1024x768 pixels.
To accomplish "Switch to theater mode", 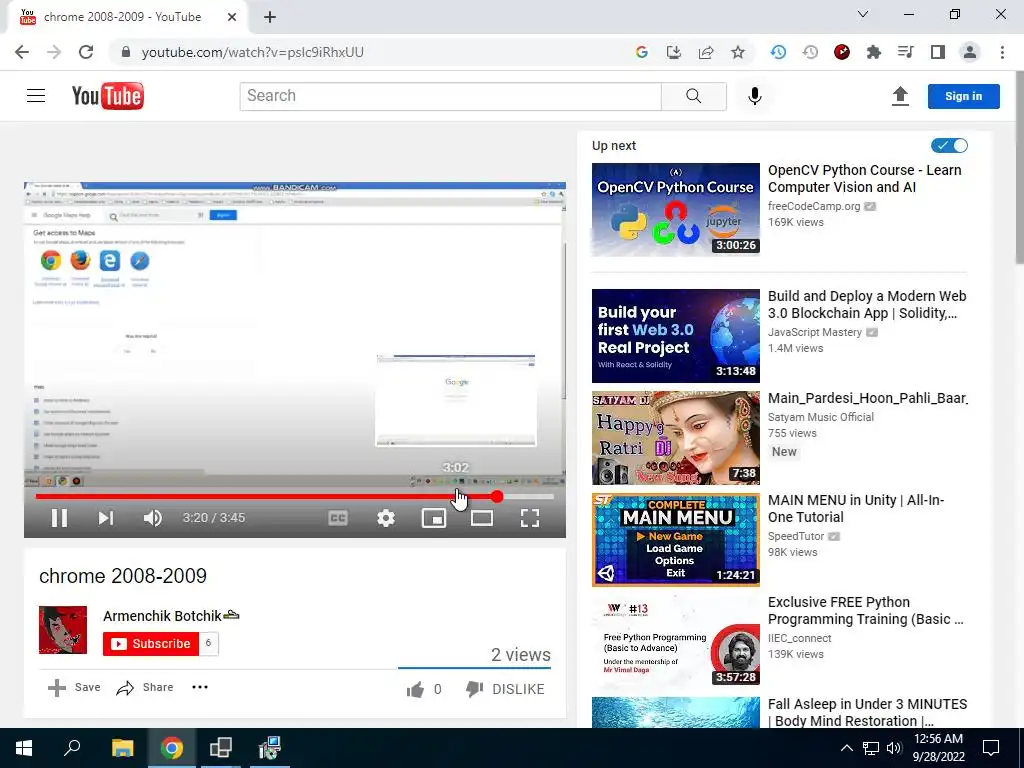I will 482,518.
